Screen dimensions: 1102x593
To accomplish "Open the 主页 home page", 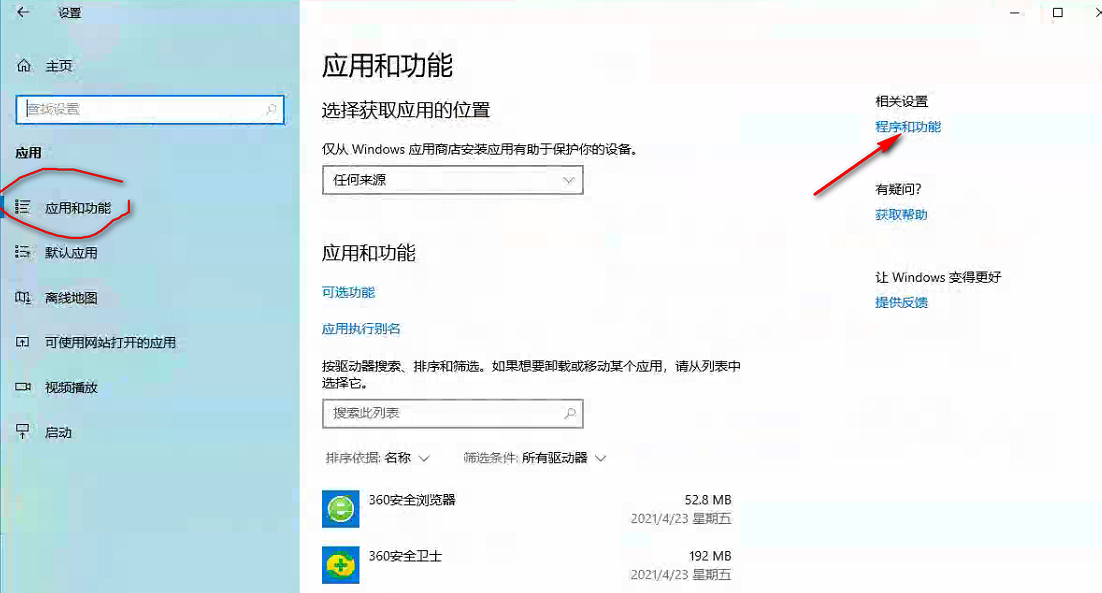I will [59, 66].
